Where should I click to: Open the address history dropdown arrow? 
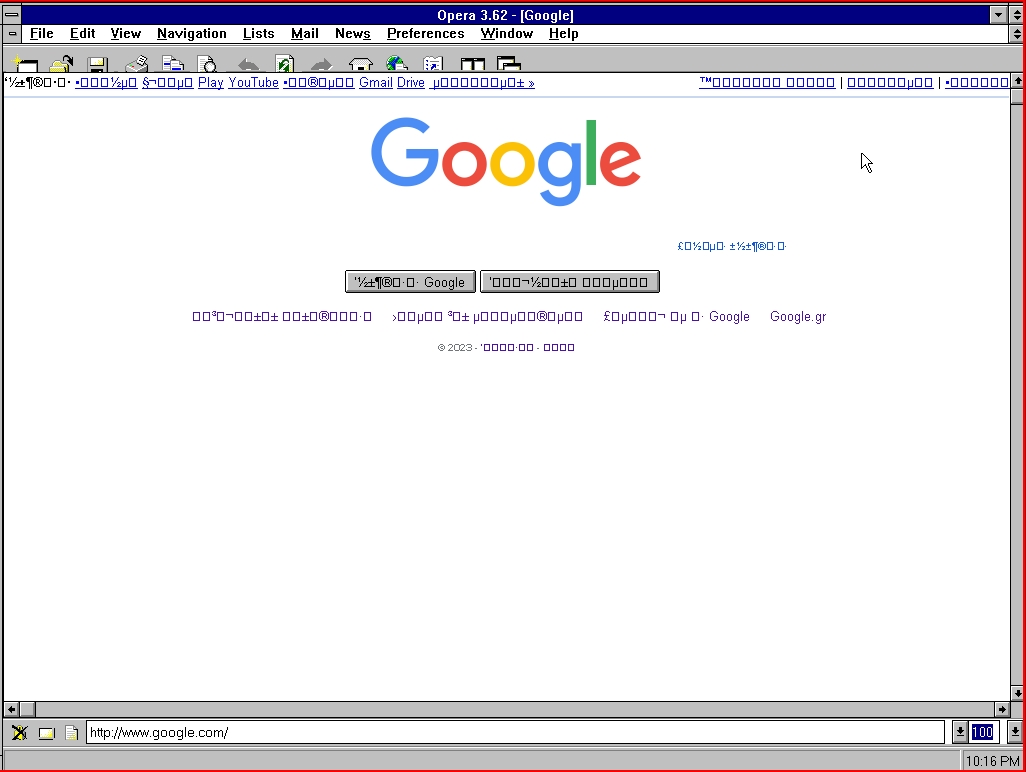tap(959, 732)
